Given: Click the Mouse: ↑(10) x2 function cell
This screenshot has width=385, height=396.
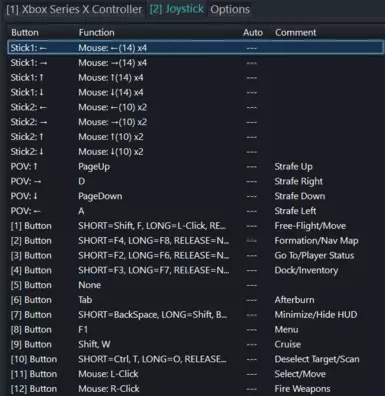Looking at the screenshot, I should (x=111, y=137).
